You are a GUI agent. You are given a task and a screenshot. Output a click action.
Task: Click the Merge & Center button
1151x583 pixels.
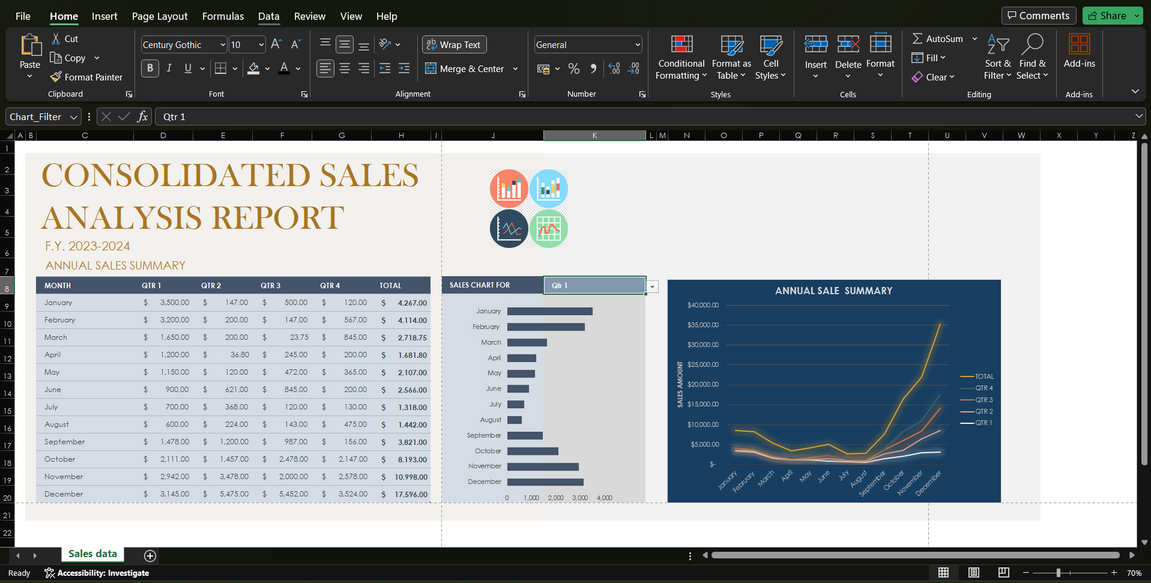(x=465, y=68)
